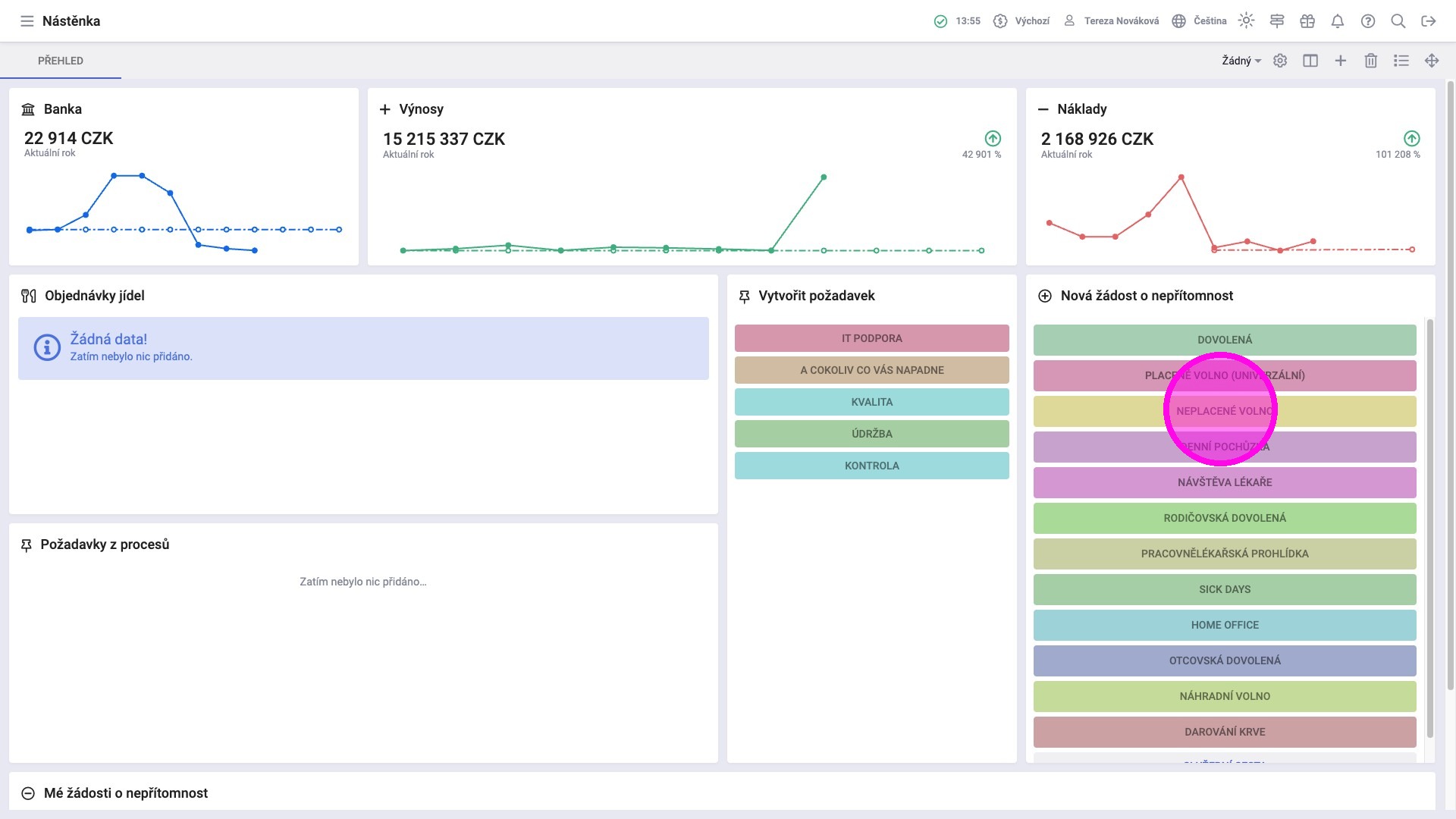Open dashboard settings gear icon
This screenshot has width=1456, height=819.
point(1280,61)
